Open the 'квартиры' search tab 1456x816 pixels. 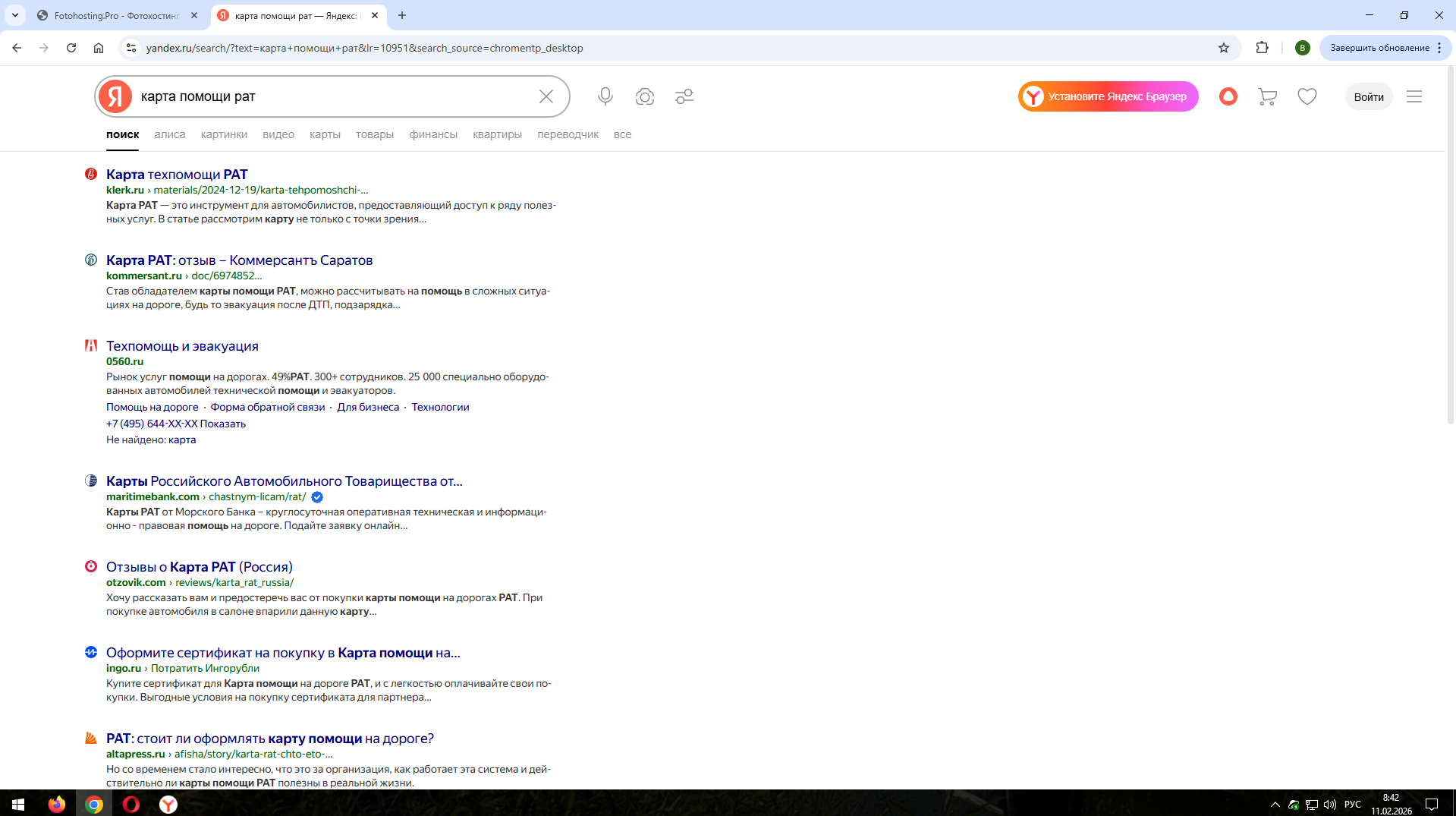click(498, 134)
